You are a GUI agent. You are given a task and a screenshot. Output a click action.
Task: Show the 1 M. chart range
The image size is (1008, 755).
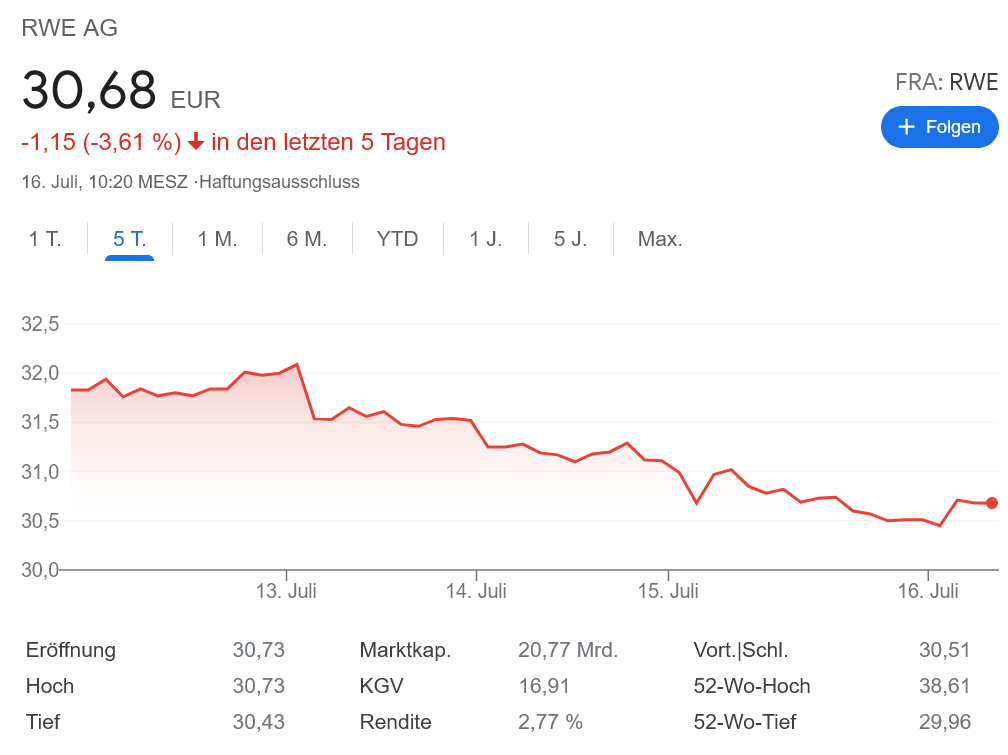pos(217,239)
